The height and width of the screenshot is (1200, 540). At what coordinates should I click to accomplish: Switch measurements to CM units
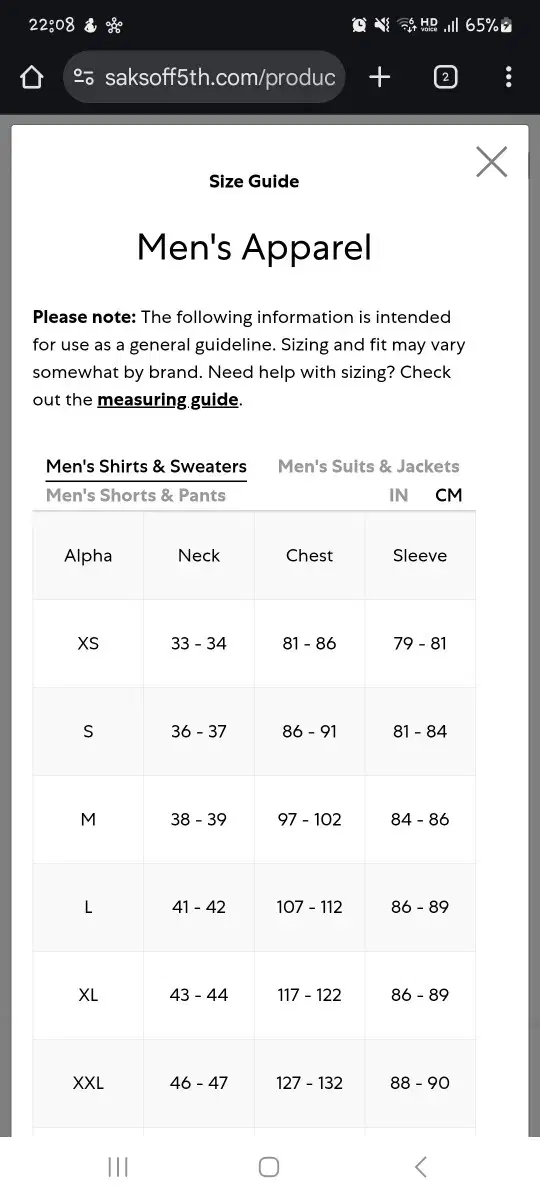point(448,495)
